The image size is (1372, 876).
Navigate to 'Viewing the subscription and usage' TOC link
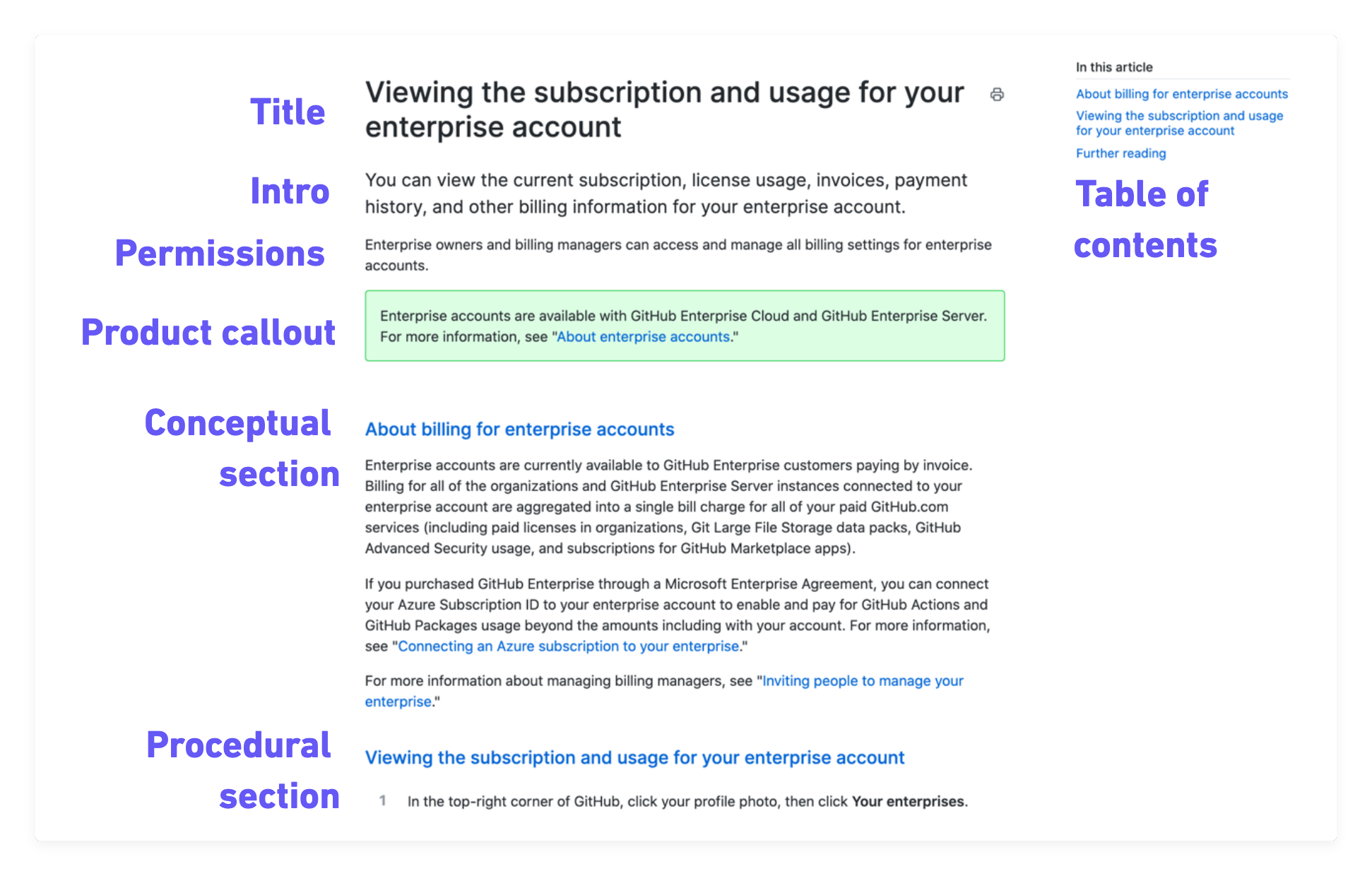tap(1178, 122)
